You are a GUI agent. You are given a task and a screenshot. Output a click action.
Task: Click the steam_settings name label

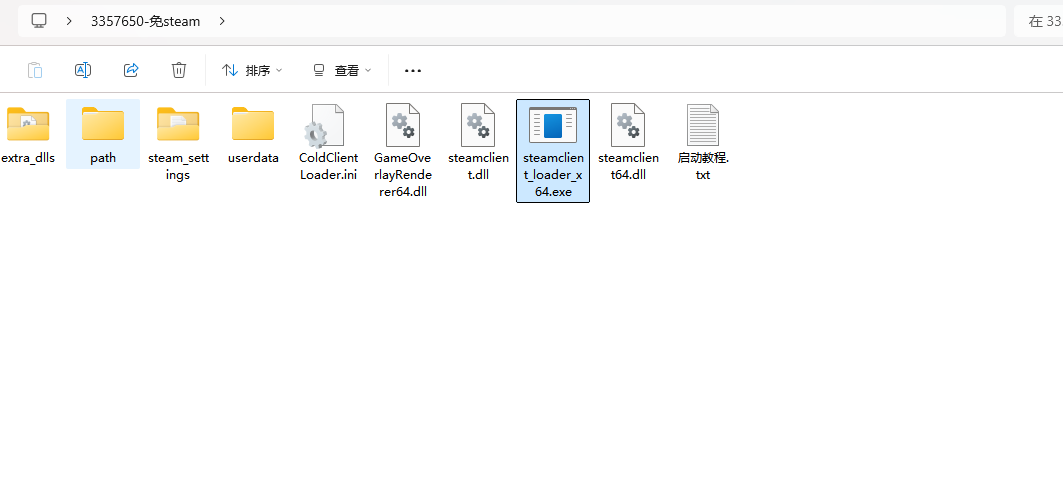pyautogui.click(x=178, y=167)
